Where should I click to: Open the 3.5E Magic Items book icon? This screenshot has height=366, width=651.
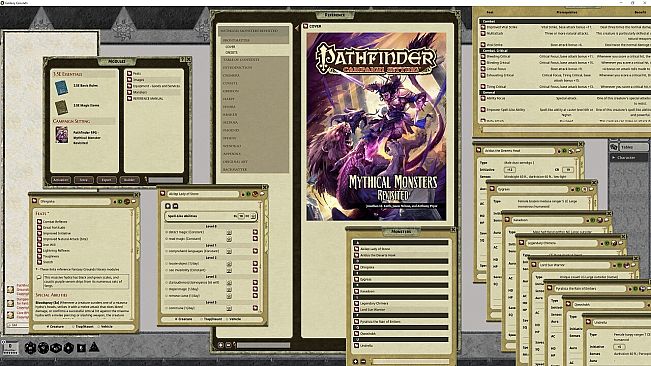pos(61,107)
